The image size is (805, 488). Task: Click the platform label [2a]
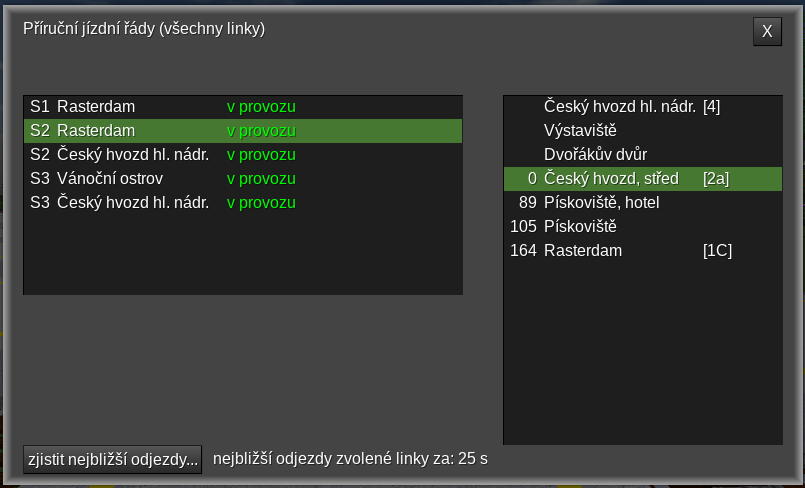coord(716,178)
